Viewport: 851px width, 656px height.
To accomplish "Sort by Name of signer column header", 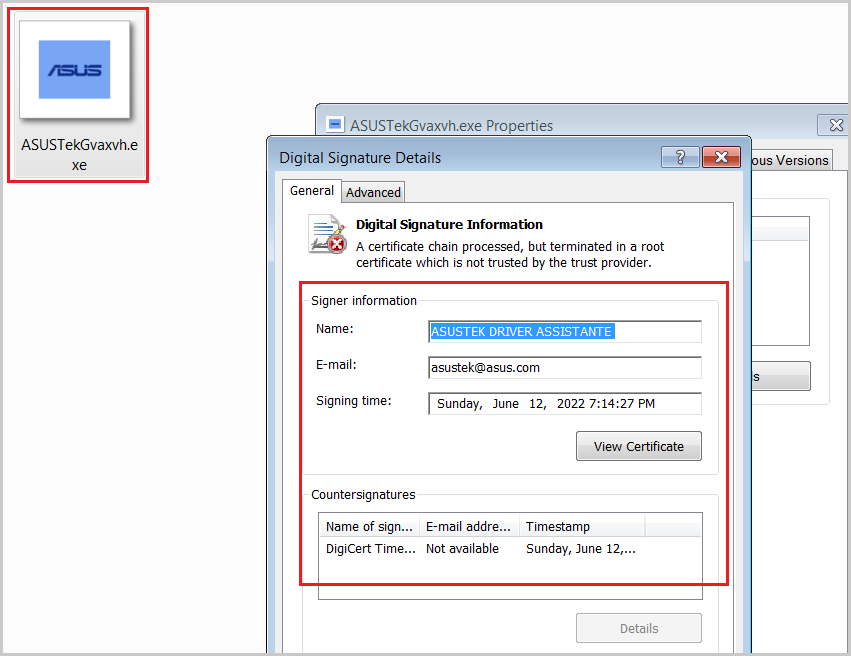I will pos(369,526).
